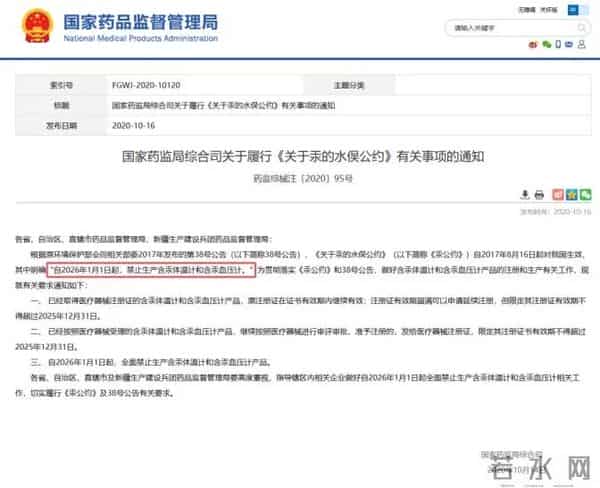Click the 发布时间 timestamp under share icons
The width and height of the screenshot is (600, 488).
tap(555, 212)
